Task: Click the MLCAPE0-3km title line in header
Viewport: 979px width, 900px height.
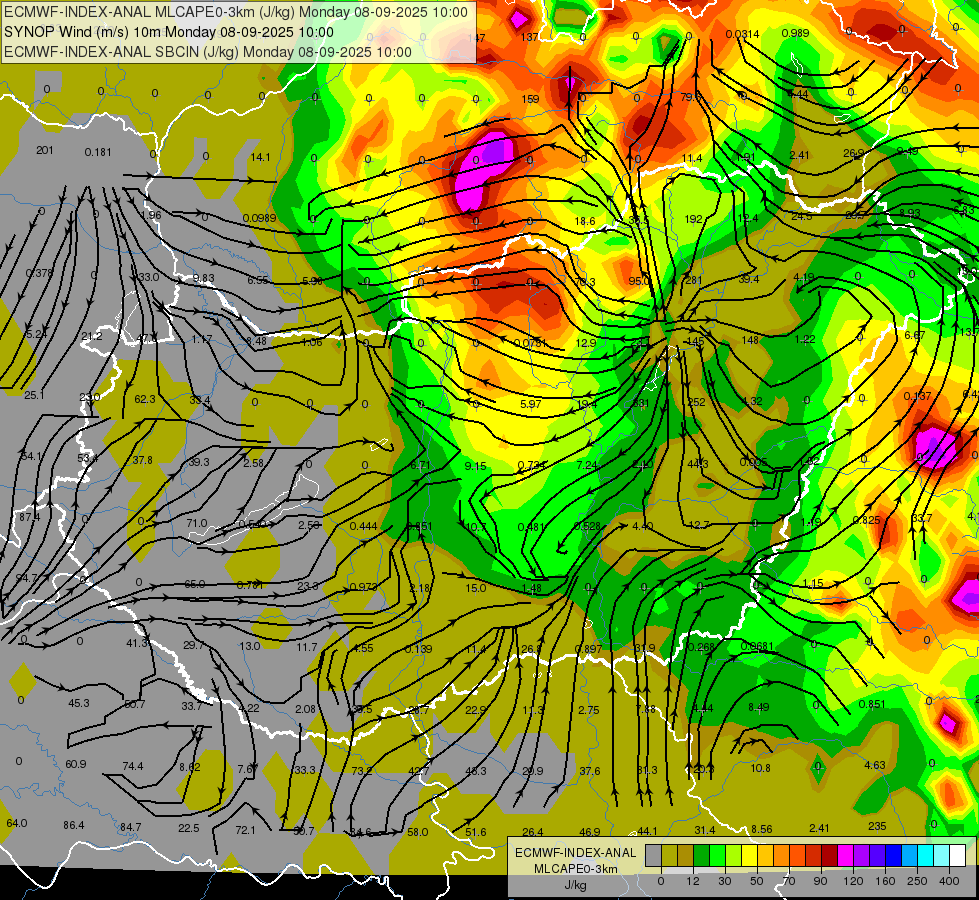Action: (236, 12)
